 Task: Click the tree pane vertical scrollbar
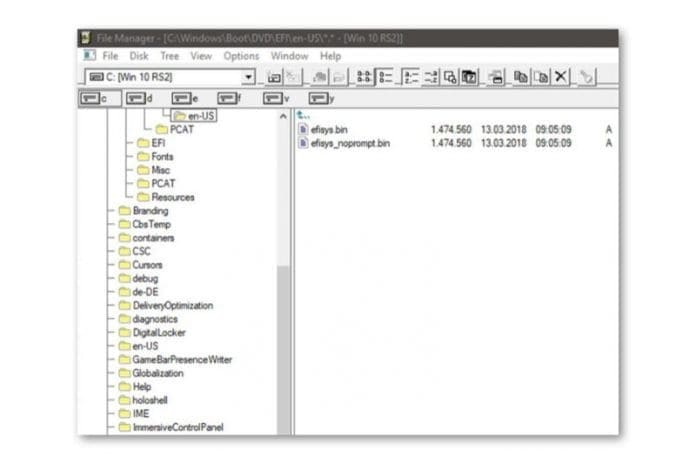pyautogui.click(x=284, y=300)
